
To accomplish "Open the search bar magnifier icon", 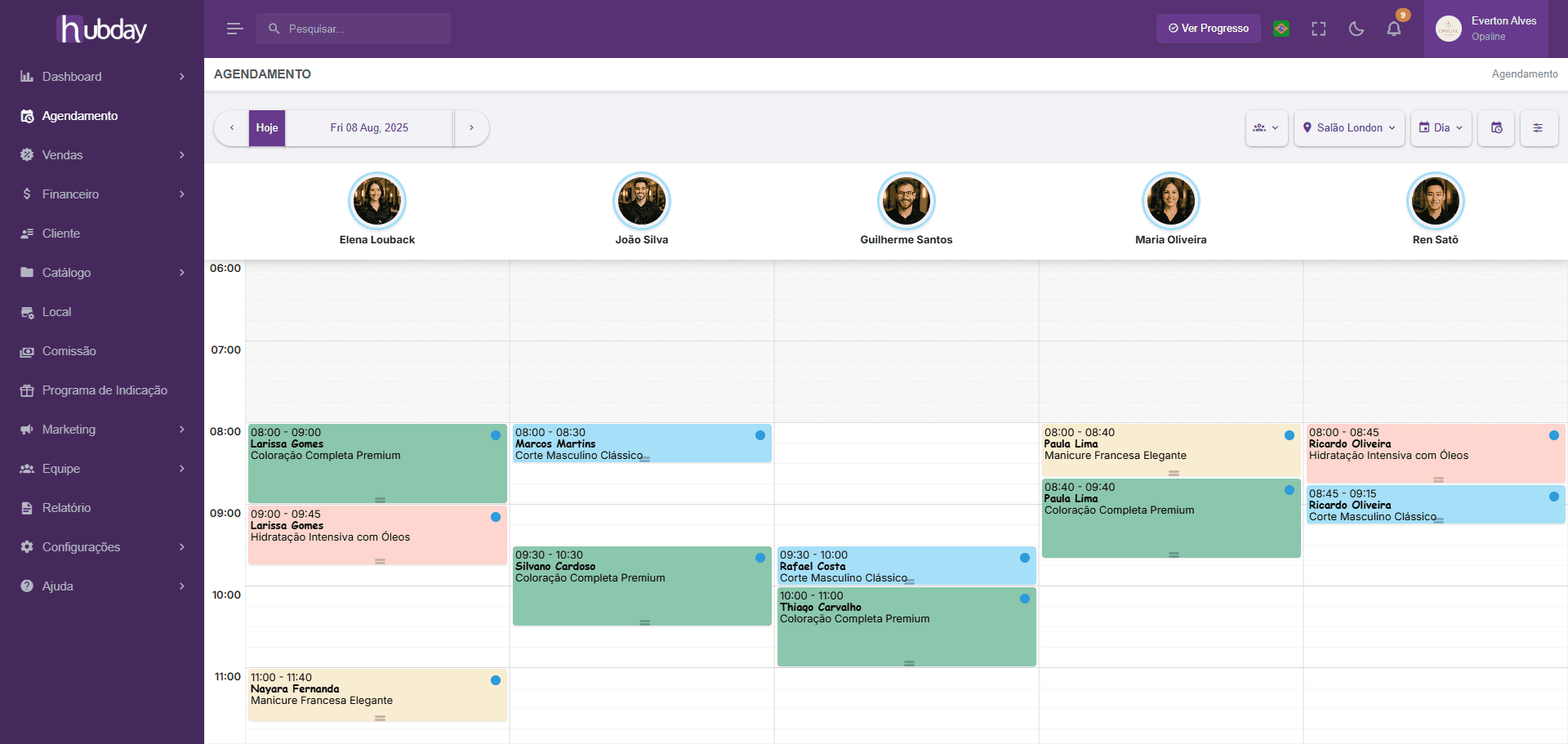I will click(275, 29).
